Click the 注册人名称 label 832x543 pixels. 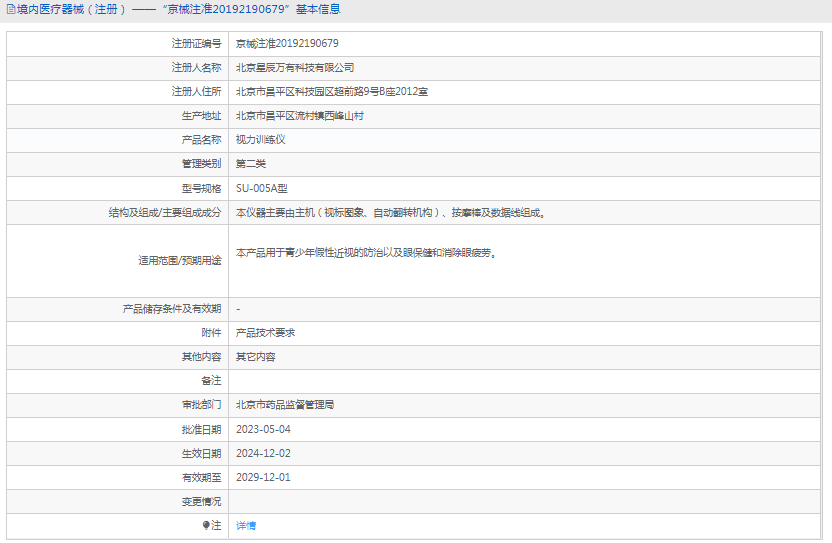coord(196,67)
